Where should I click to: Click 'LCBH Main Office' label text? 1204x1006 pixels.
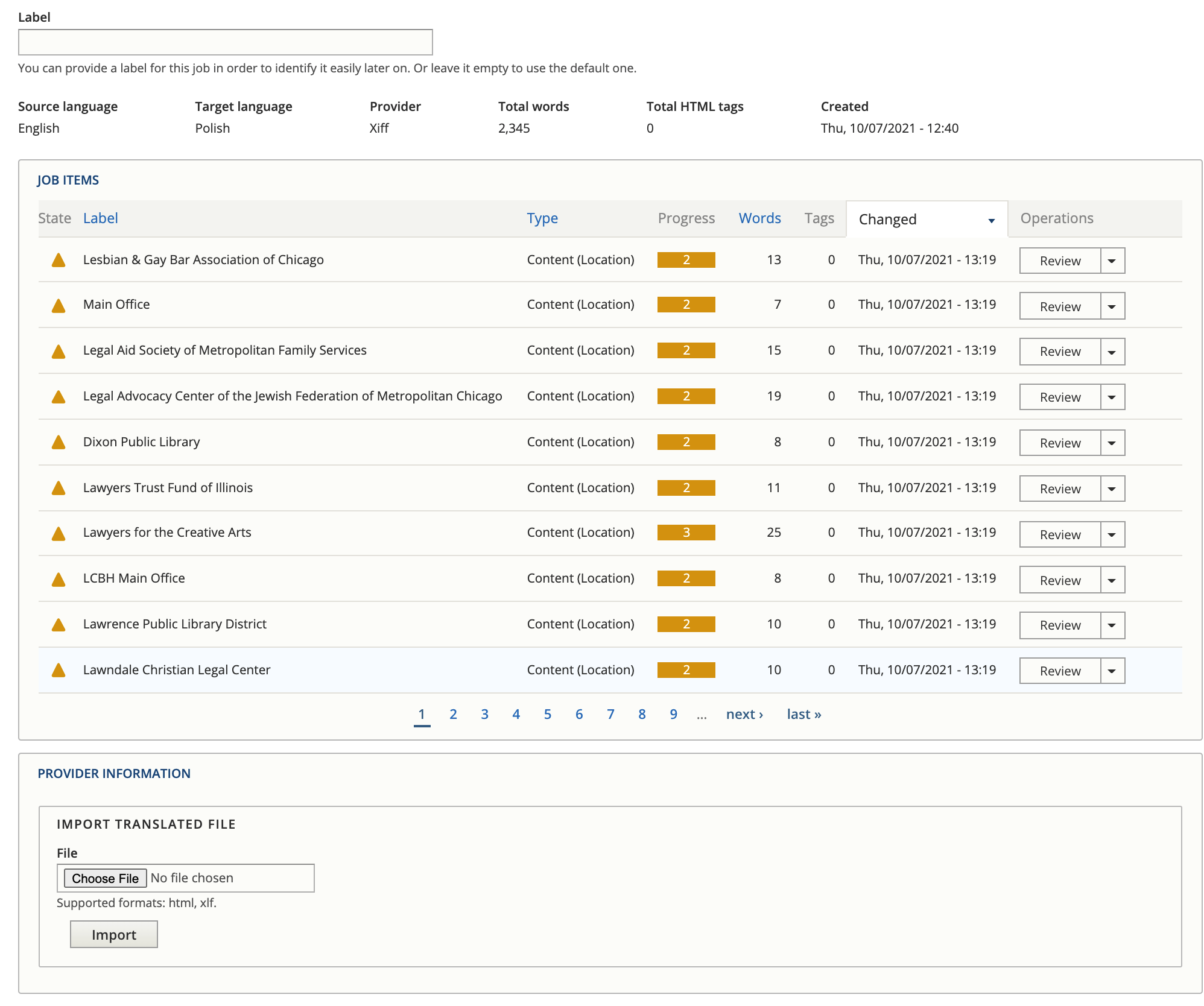click(x=134, y=578)
